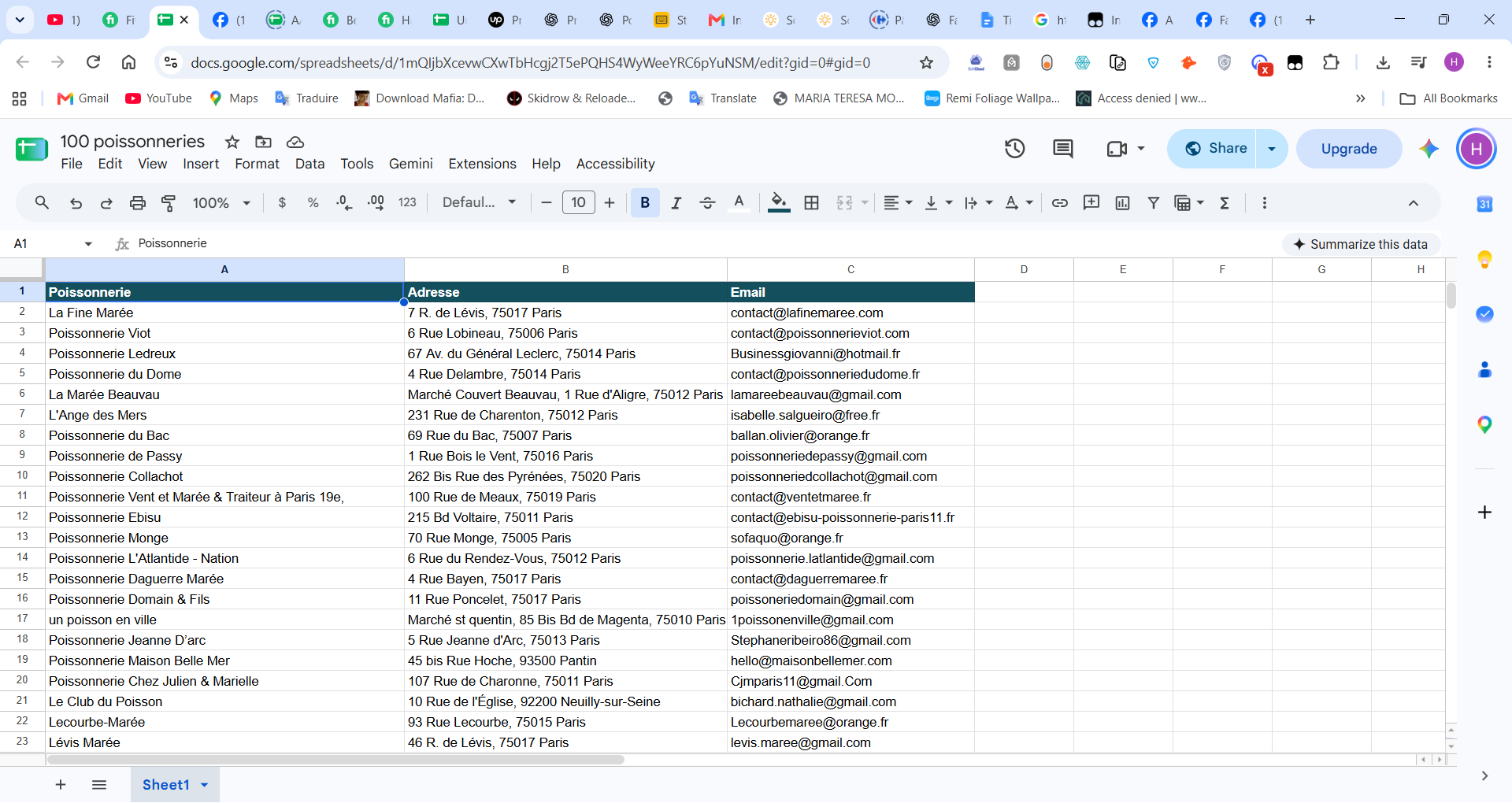Open the Sheet1 tab options arrow
1512x803 pixels.
(x=205, y=785)
